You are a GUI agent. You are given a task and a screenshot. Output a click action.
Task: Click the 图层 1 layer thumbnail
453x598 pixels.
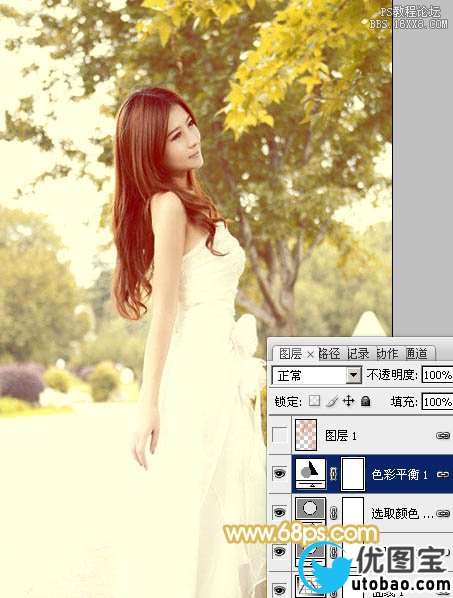(x=306, y=435)
